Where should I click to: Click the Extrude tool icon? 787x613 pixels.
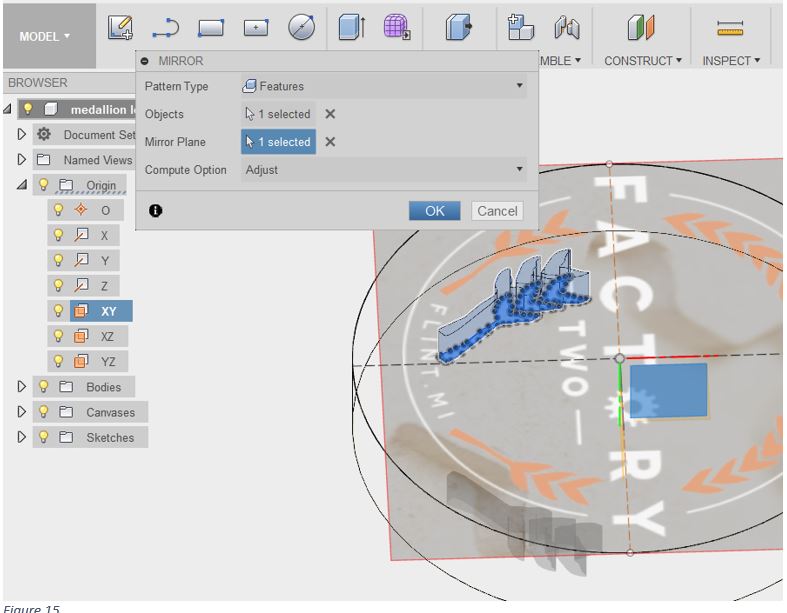(x=352, y=27)
